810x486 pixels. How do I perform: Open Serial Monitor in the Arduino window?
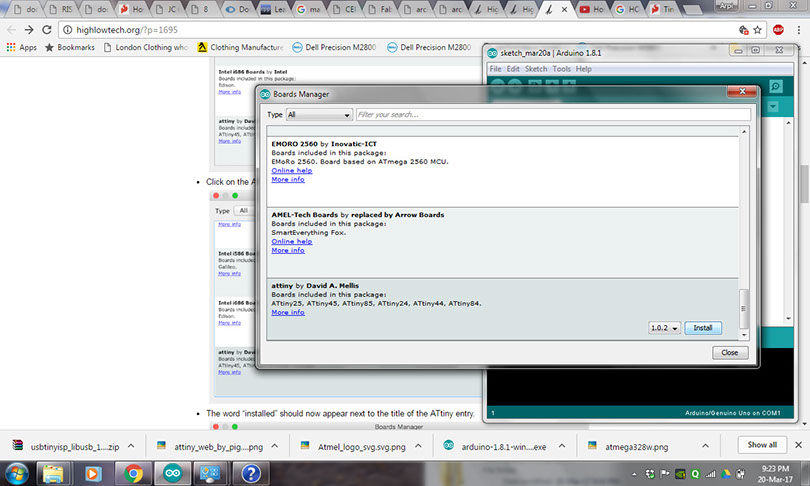pyautogui.click(x=775, y=86)
